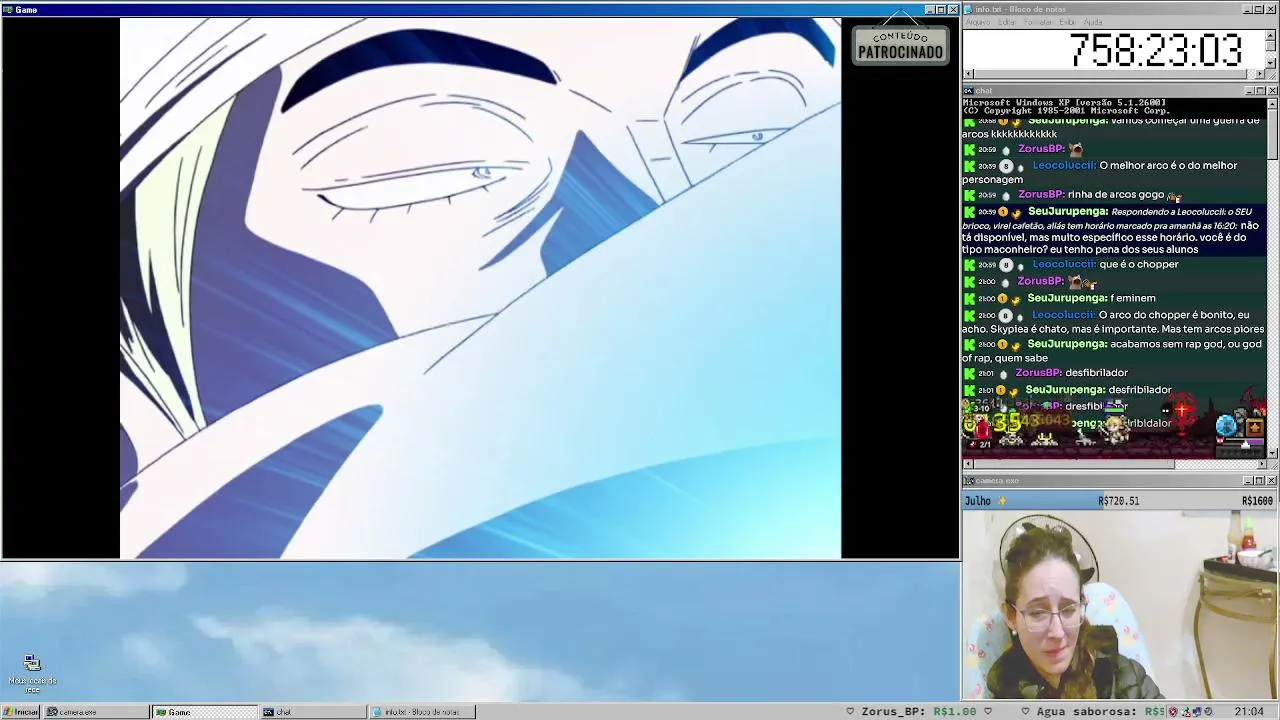The width and height of the screenshot is (1280, 720).
Task: Click ZorusBP's 'desfibrilador' message at 21:01
Action: (1097, 373)
